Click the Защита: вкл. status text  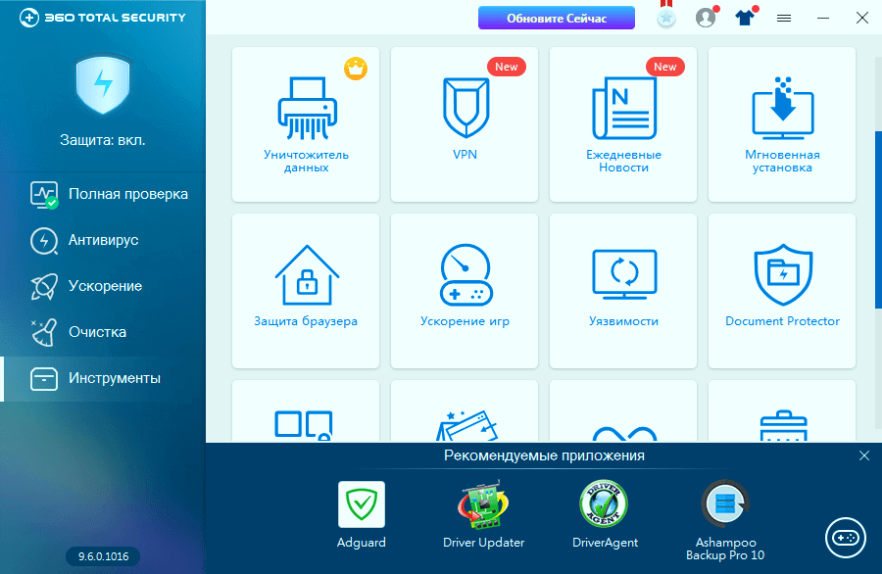(103, 140)
